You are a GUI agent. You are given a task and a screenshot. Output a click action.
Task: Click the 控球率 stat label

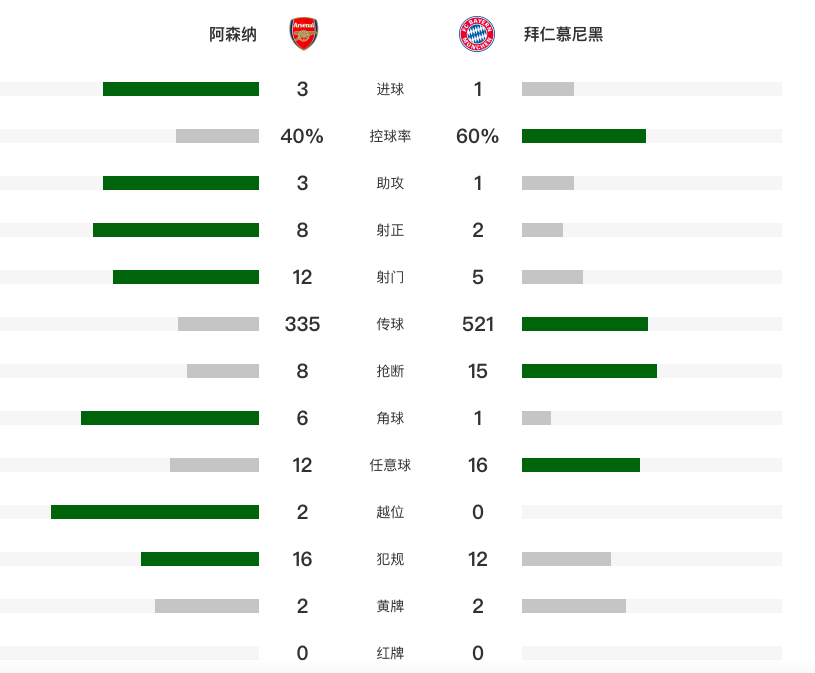pos(390,136)
